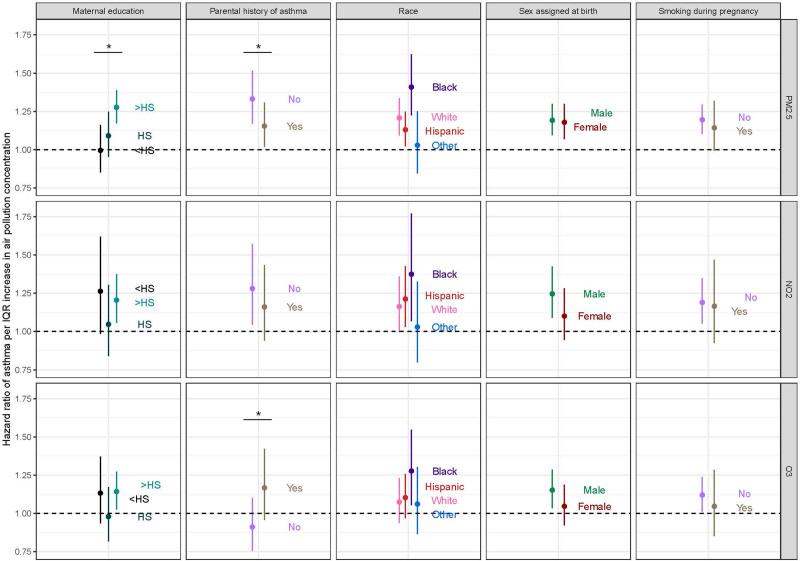The width and height of the screenshot is (800, 561).
Task: Click the 'Male' label in the NO2 row
Action: tap(595, 294)
